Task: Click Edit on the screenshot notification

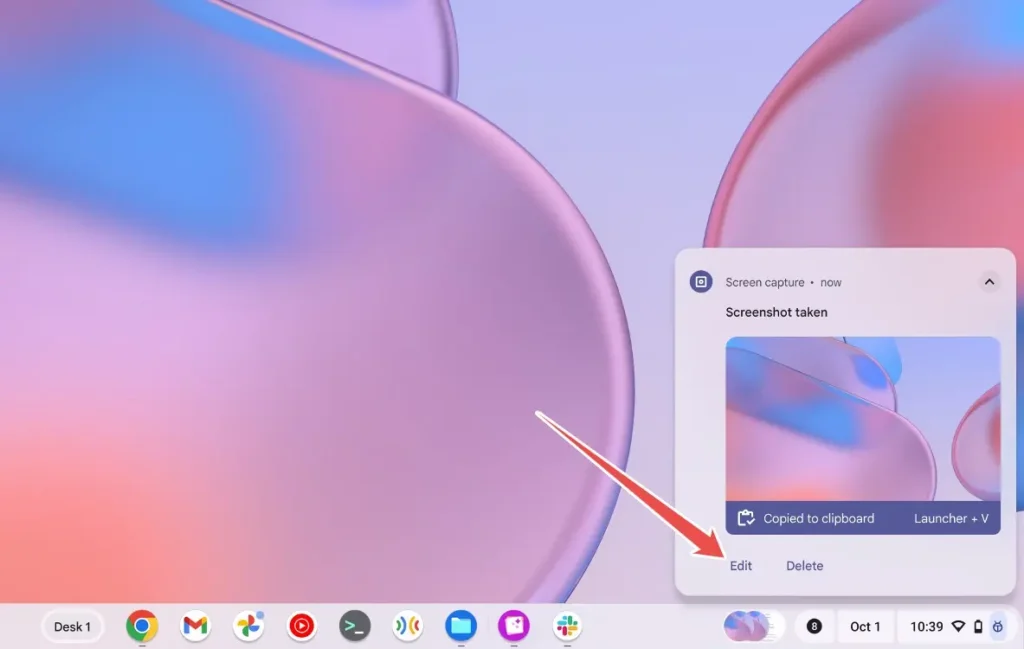Action: (x=740, y=566)
